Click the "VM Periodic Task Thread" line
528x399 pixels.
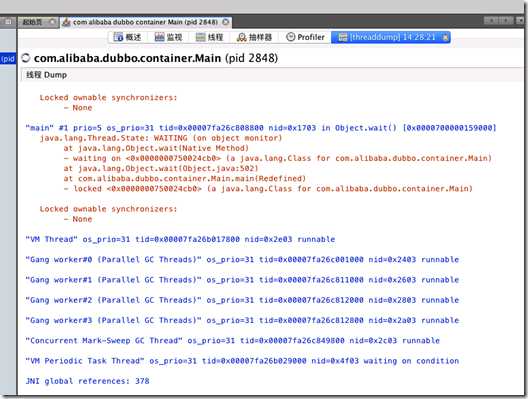(242, 361)
